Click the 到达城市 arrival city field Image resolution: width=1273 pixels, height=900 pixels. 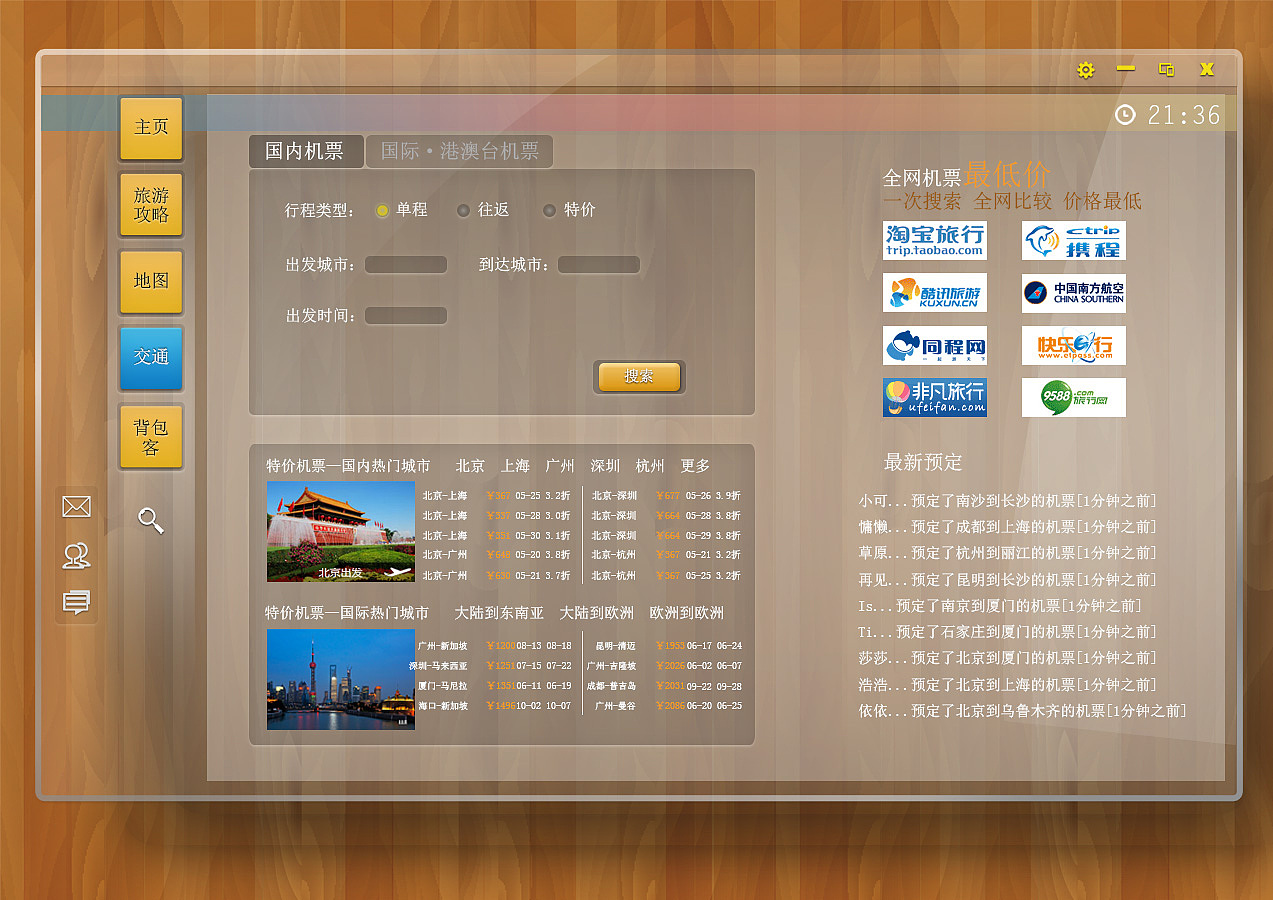click(x=599, y=265)
